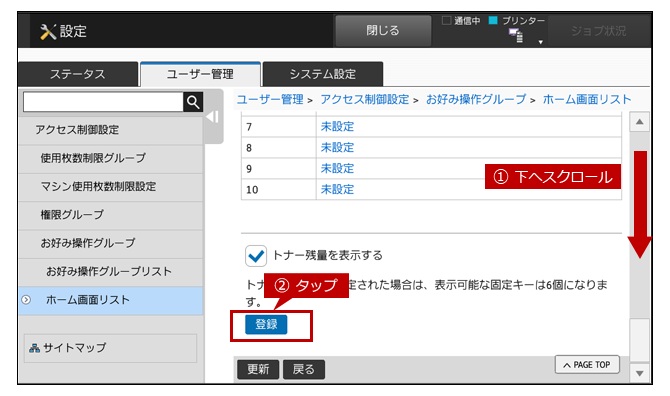Click ホーム画面リスト breadcrumb link
Screen dimensions: 670x396
[x=587, y=100]
